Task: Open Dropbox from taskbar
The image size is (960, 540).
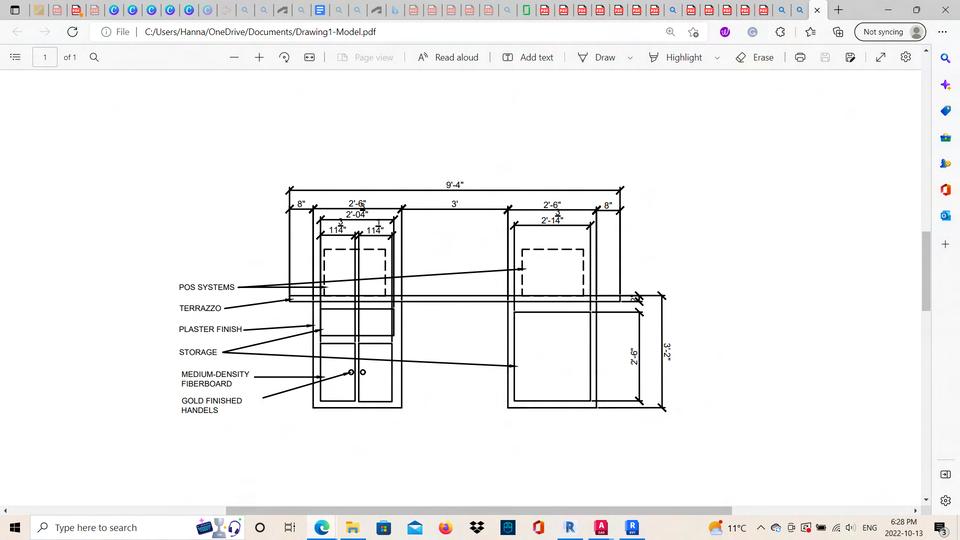Action: pos(477,527)
